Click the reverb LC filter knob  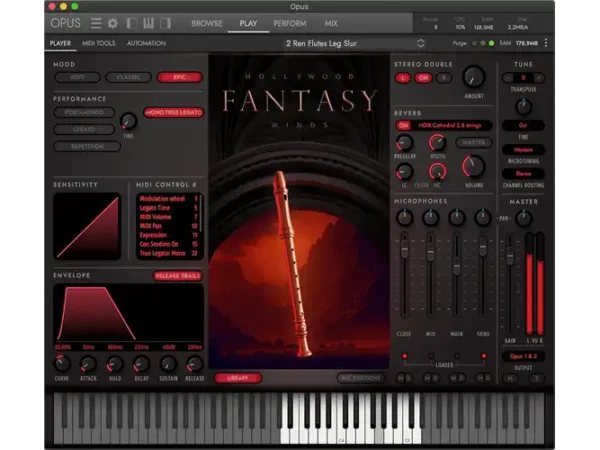coord(404,172)
